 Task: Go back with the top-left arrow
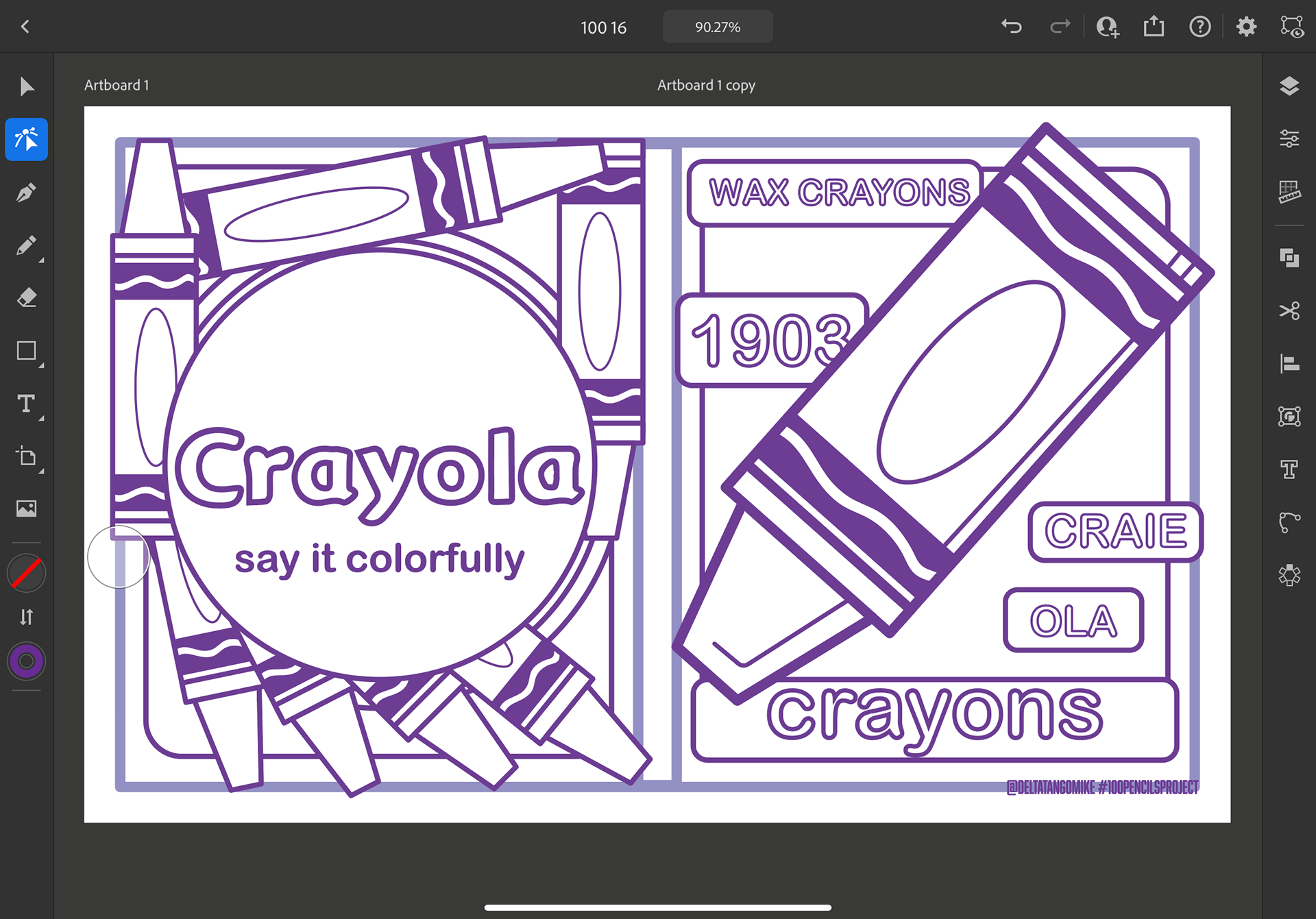coord(25,27)
